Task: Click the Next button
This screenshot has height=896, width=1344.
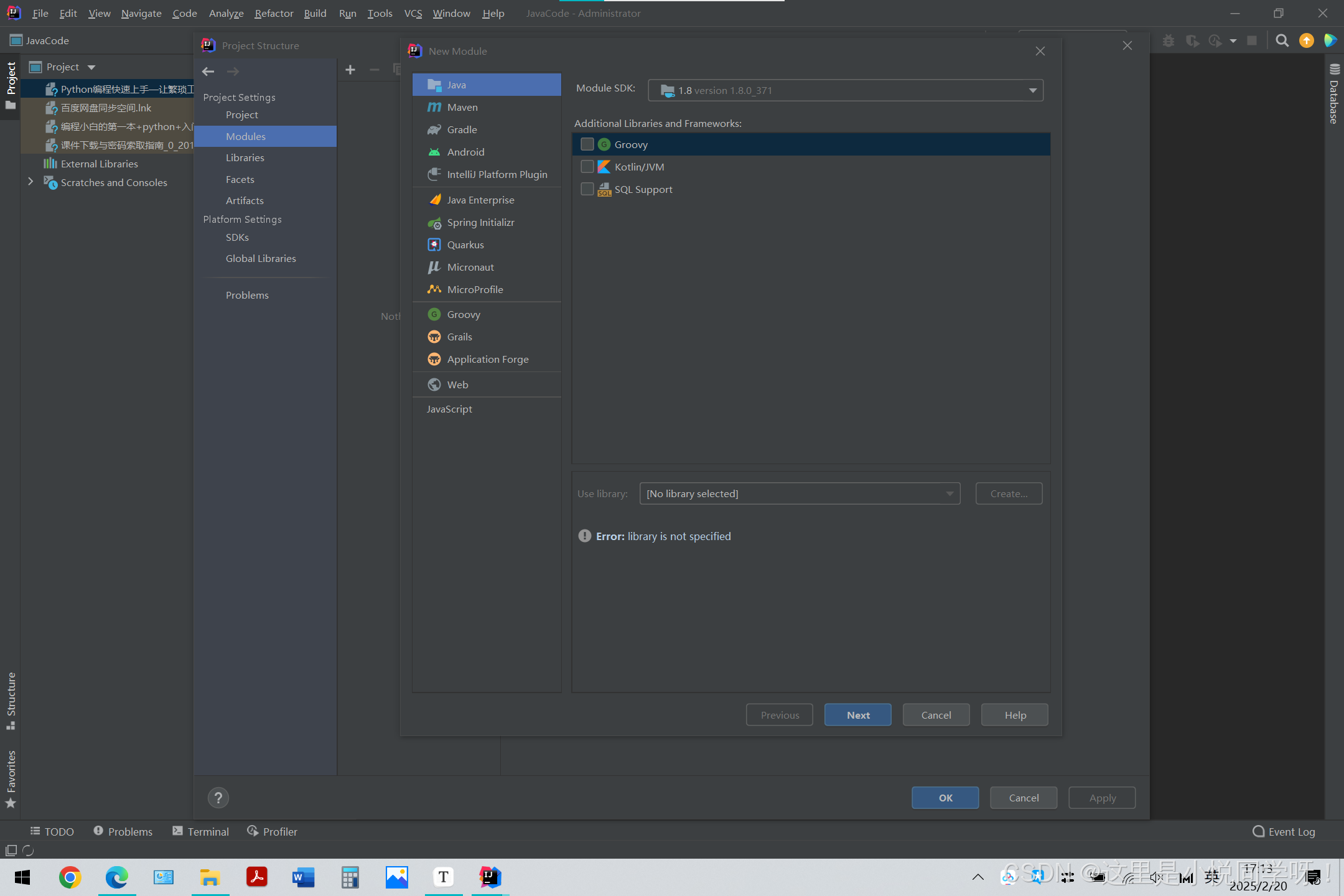Action: 857,715
